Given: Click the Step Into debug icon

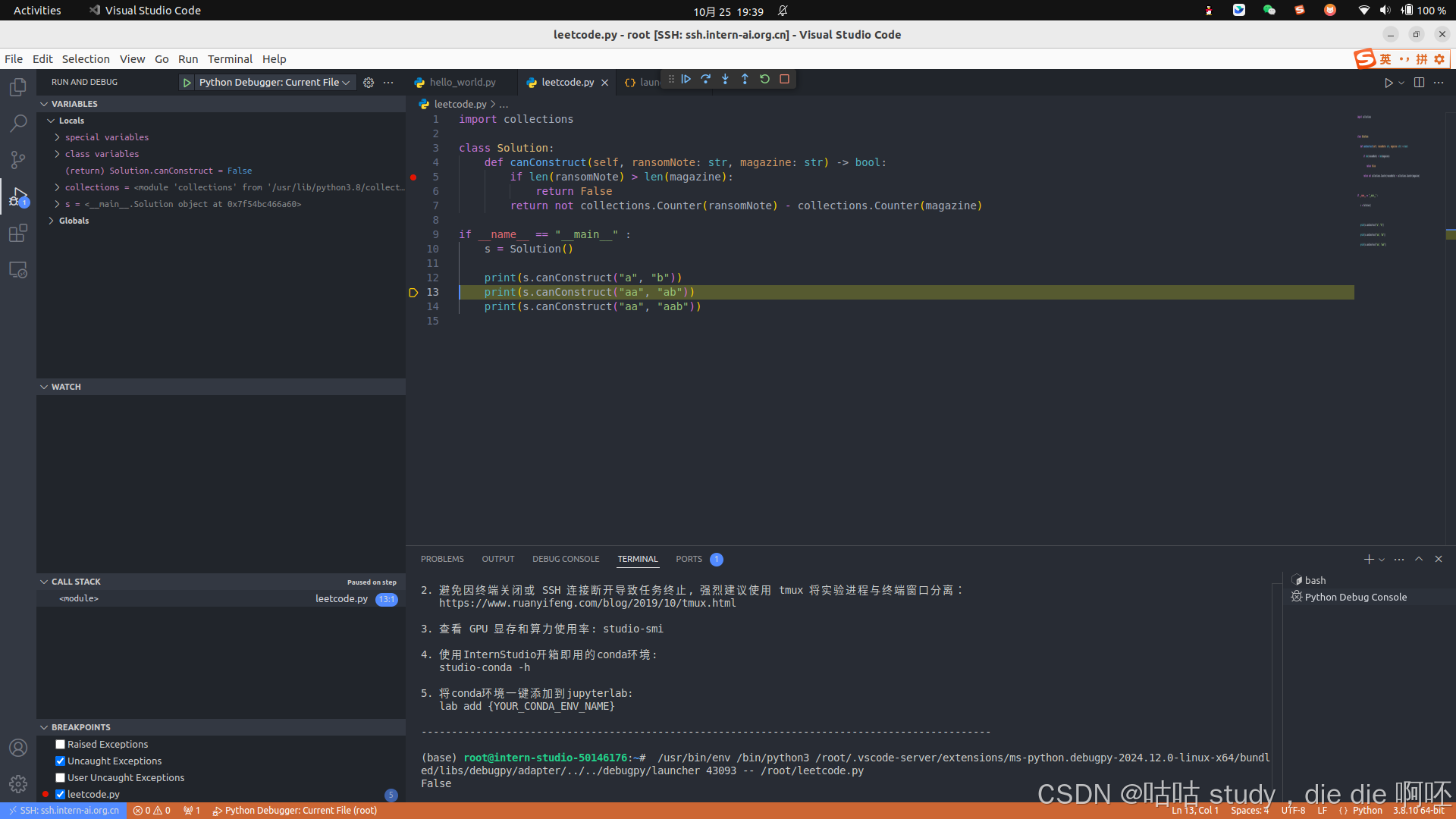Looking at the screenshot, I should click(726, 80).
